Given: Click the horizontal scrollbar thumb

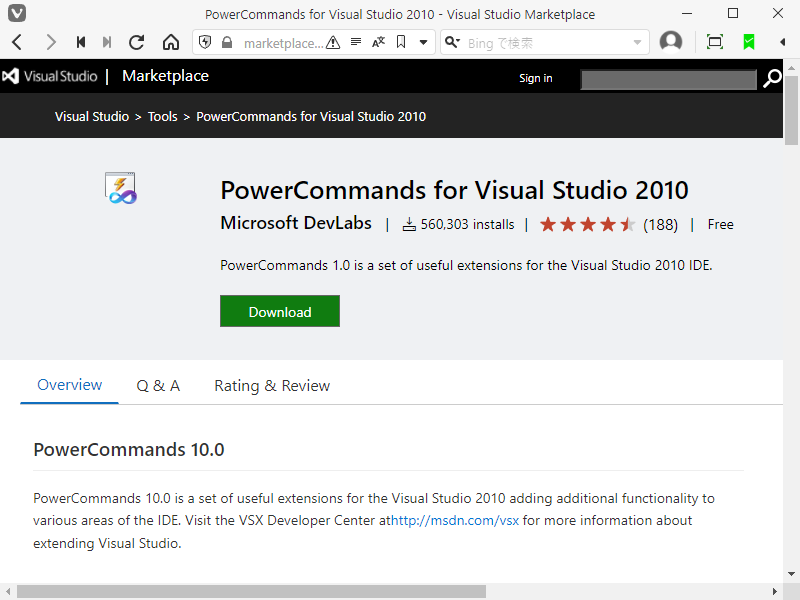Looking at the screenshot, I should (252, 591).
